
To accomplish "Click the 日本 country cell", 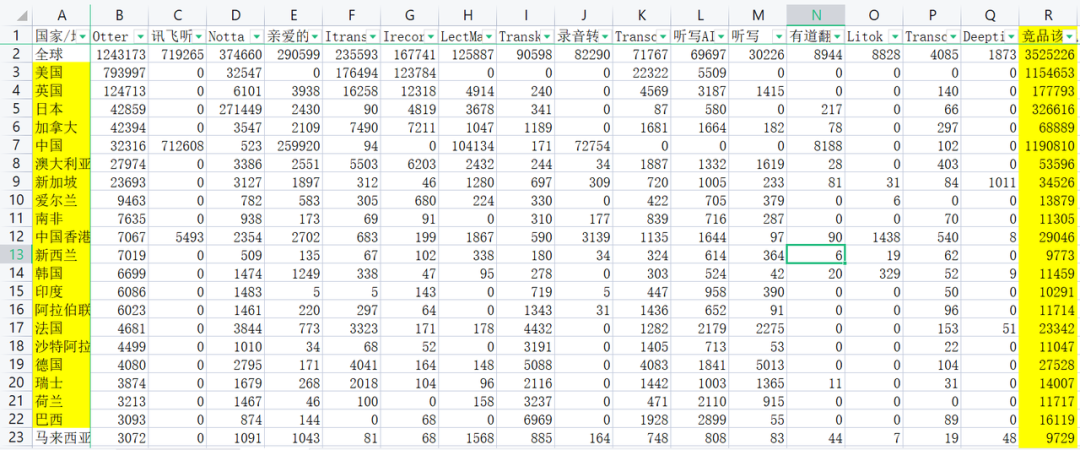I will (x=61, y=108).
